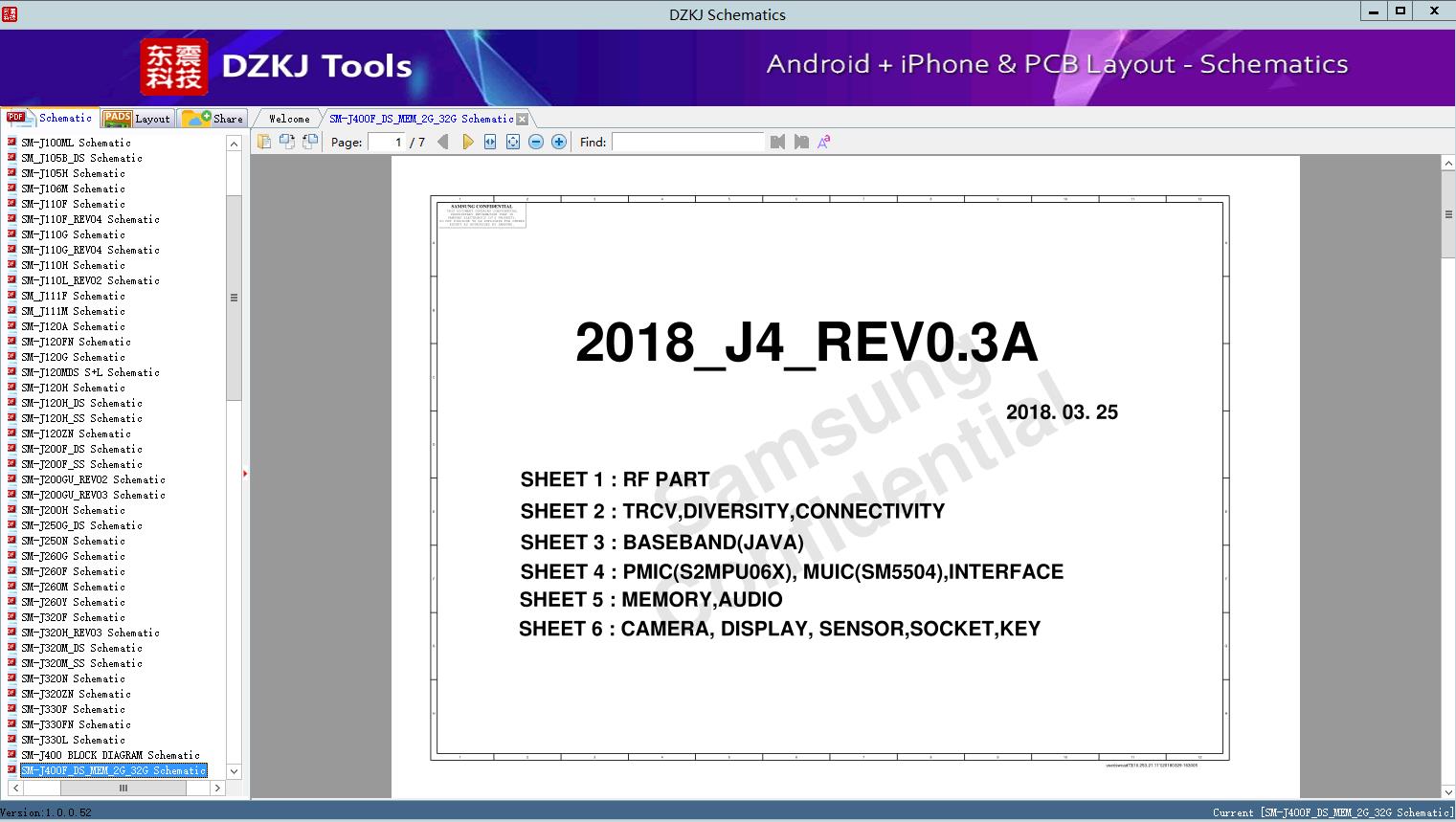Viewport: 1456px width, 822px height.
Task: Open SM-J330FN Schematic entry
Action: coord(76,724)
